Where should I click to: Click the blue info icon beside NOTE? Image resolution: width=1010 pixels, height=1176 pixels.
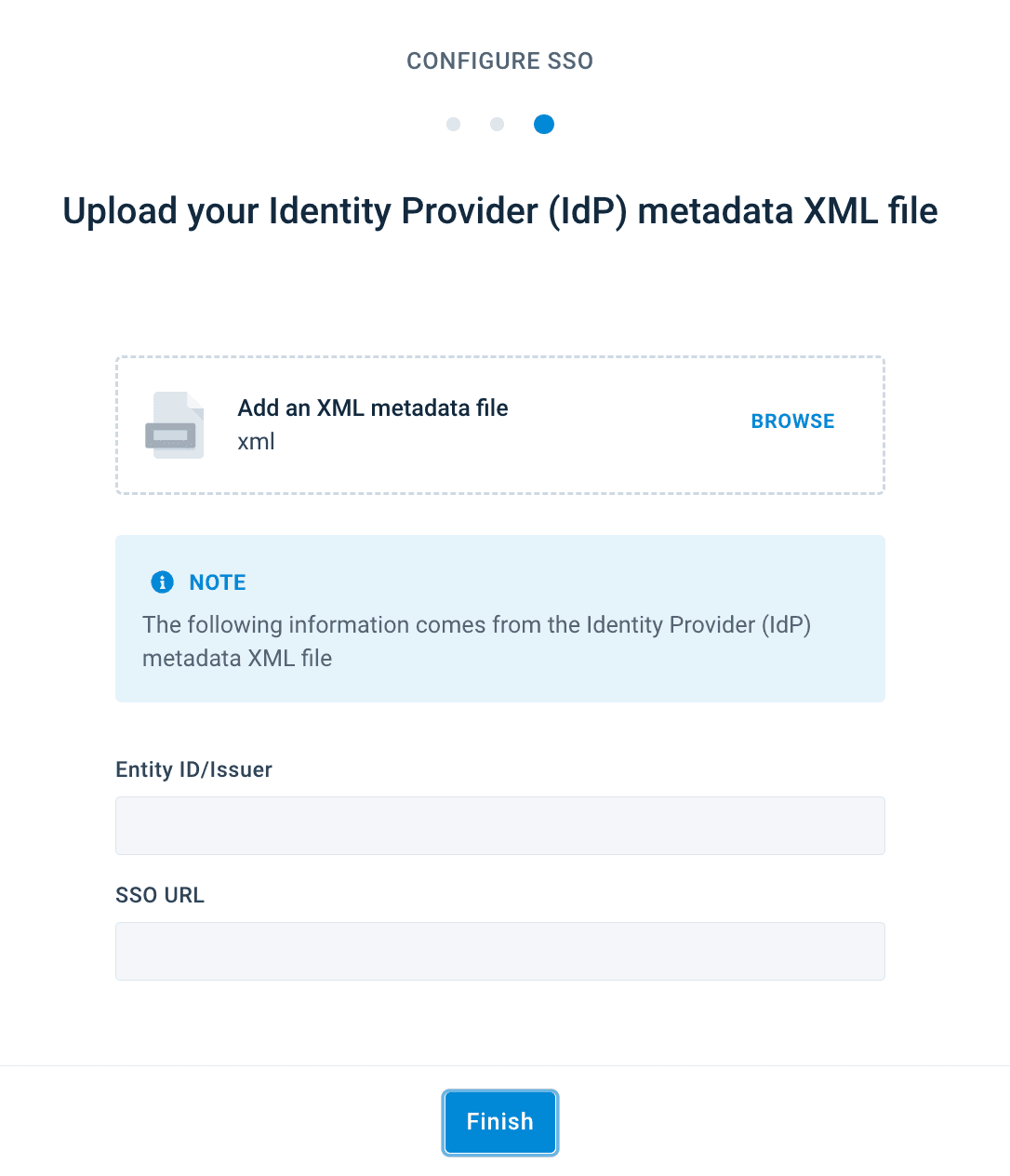pyautogui.click(x=162, y=581)
